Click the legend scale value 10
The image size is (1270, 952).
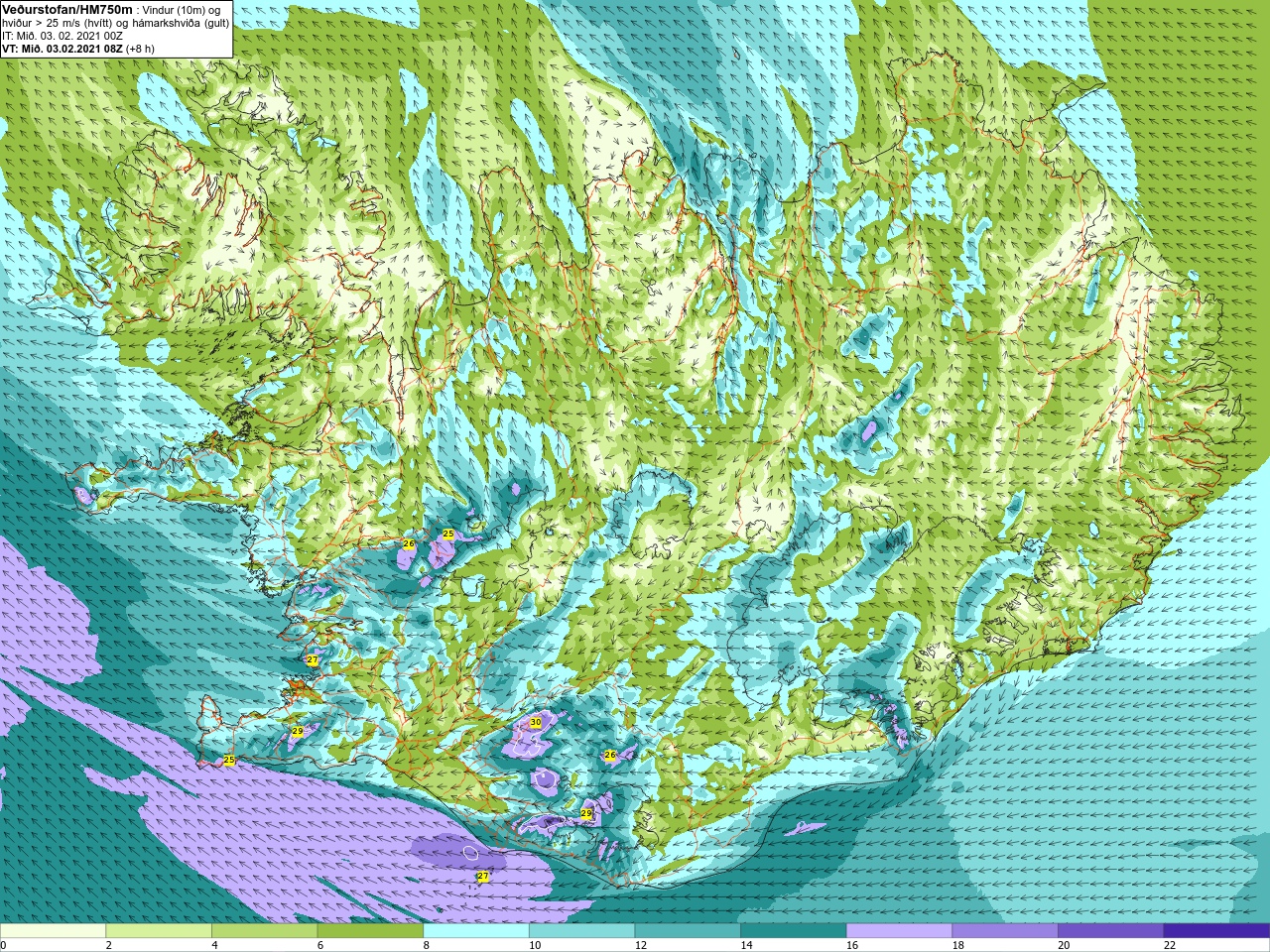pyautogui.click(x=535, y=945)
